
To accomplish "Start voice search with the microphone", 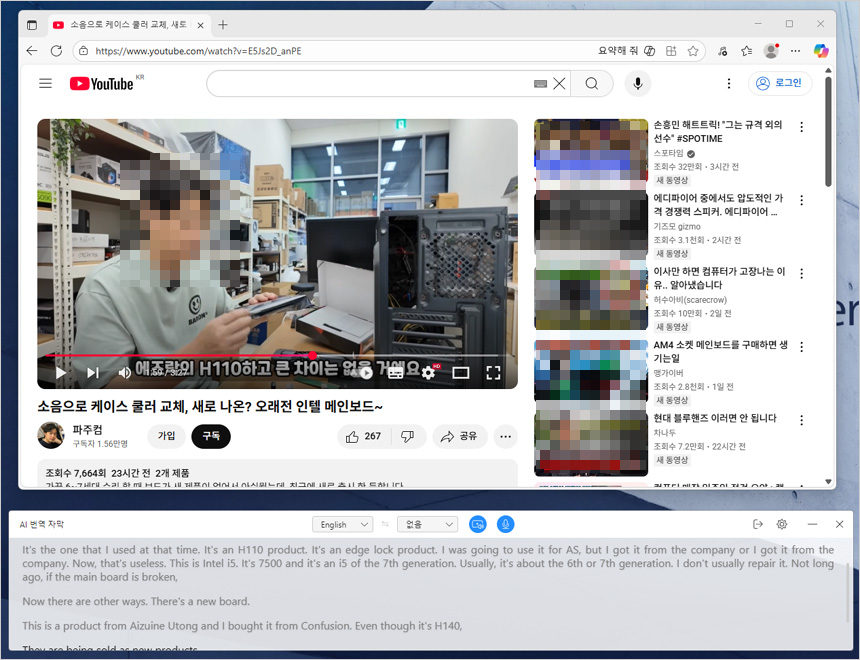I will pyautogui.click(x=637, y=84).
